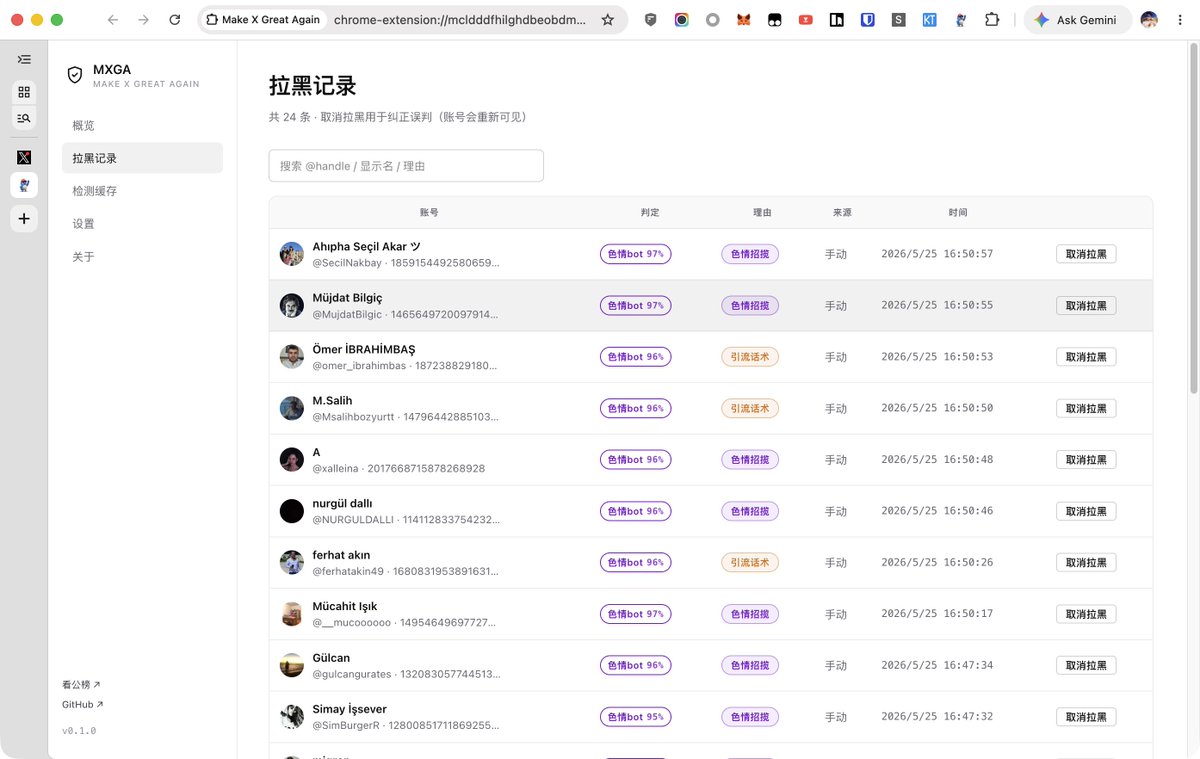Viewport: 1200px width, 759px height.
Task: Click the browser forward arrow
Action: [x=144, y=20]
